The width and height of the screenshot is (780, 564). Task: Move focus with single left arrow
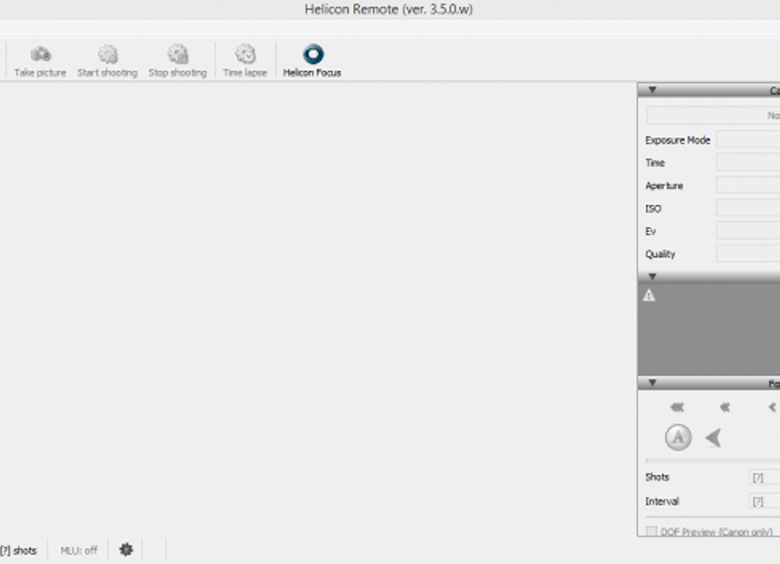click(773, 407)
